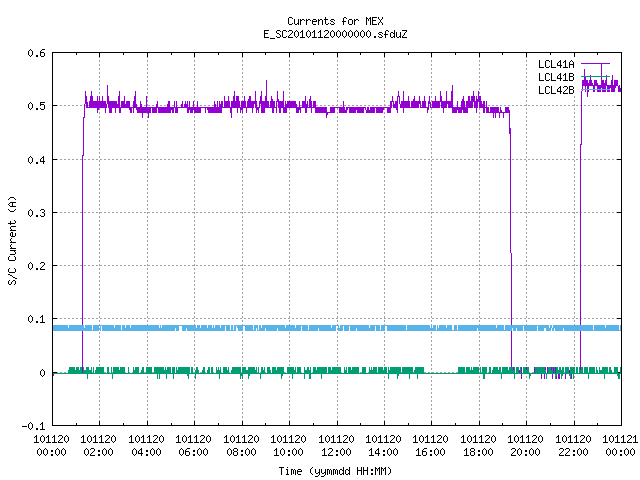Click the blue line sample beside LCL42B
The image size is (640, 480).
595,89
